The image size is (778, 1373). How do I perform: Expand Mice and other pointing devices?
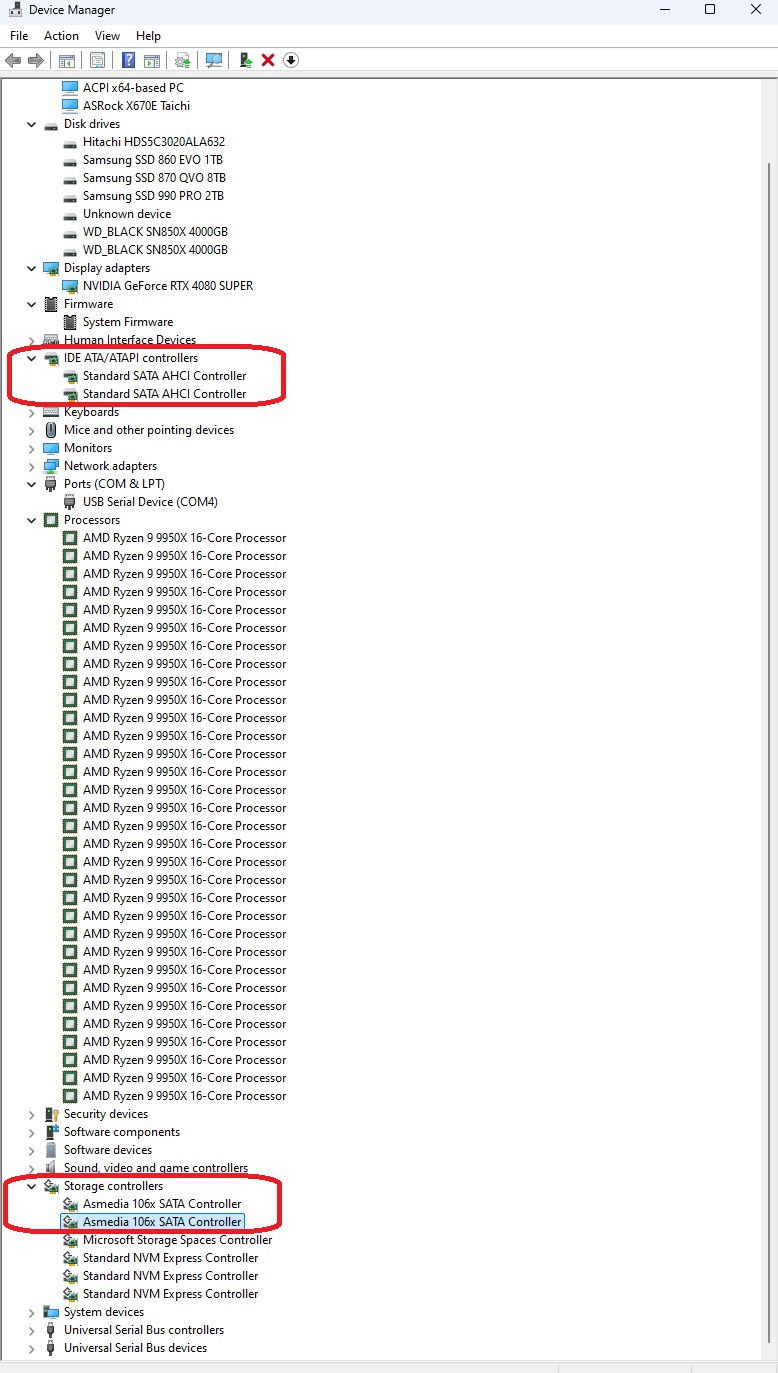(32, 430)
